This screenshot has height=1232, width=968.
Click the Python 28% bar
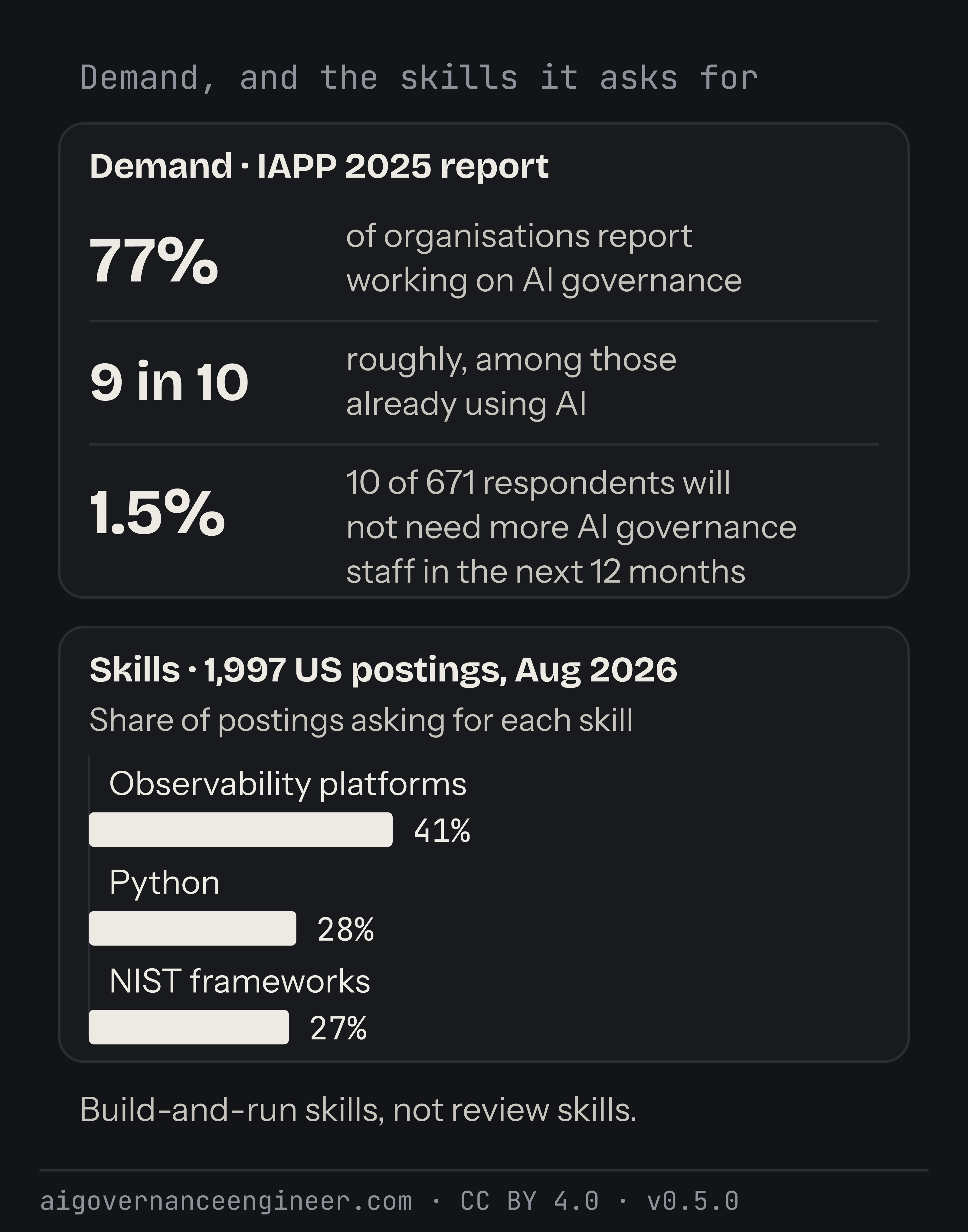[x=193, y=928]
